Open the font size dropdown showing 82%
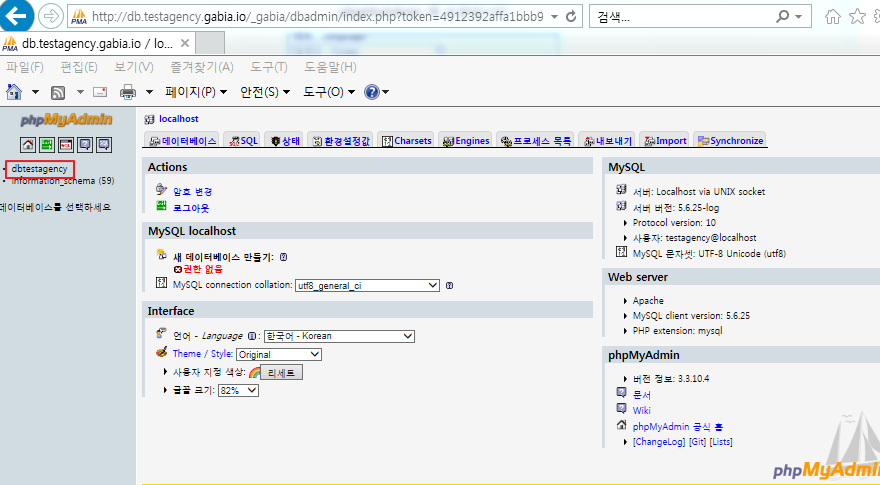 pos(238,390)
